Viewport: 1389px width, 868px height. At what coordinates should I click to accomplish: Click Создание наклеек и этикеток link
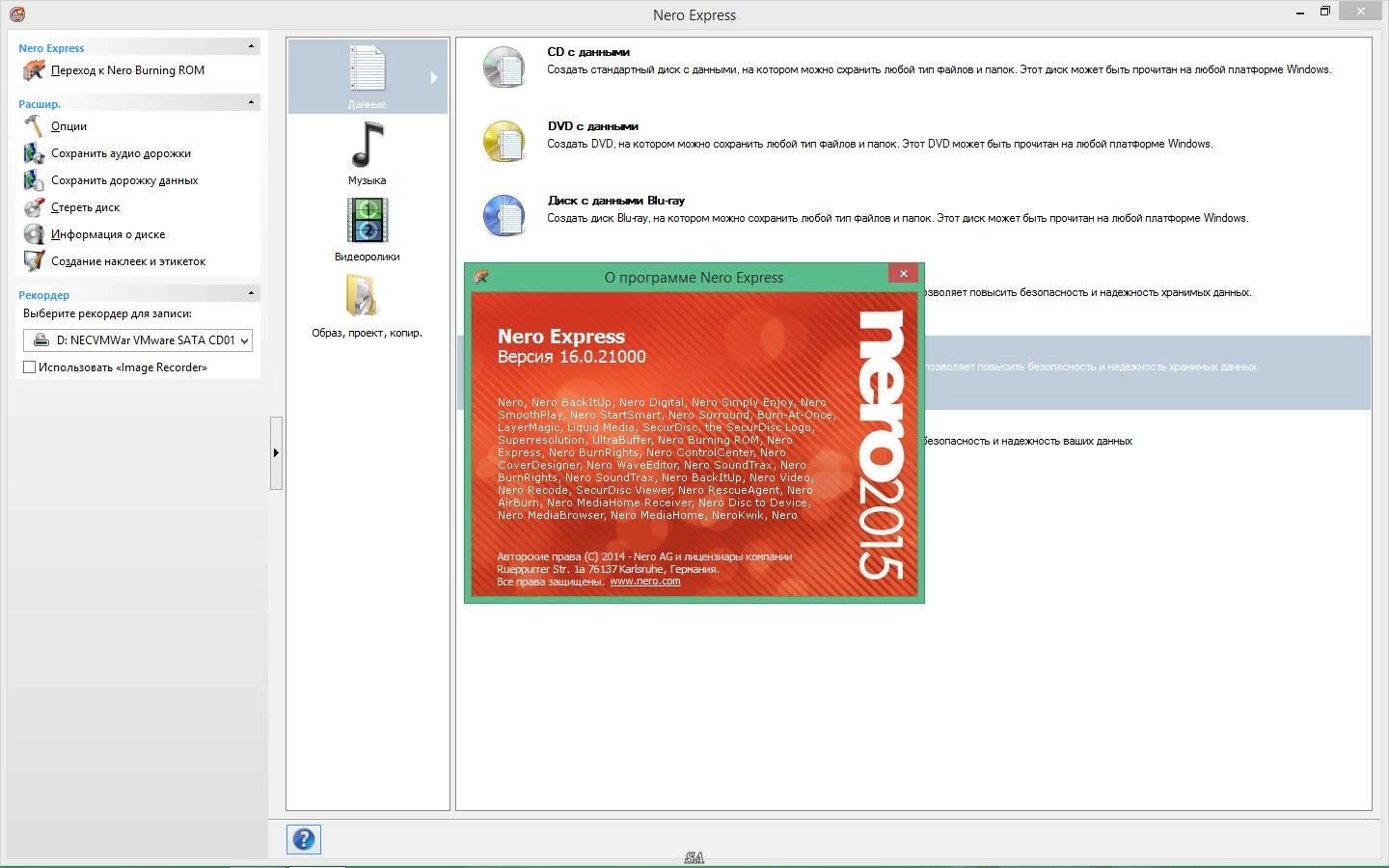pos(128,261)
